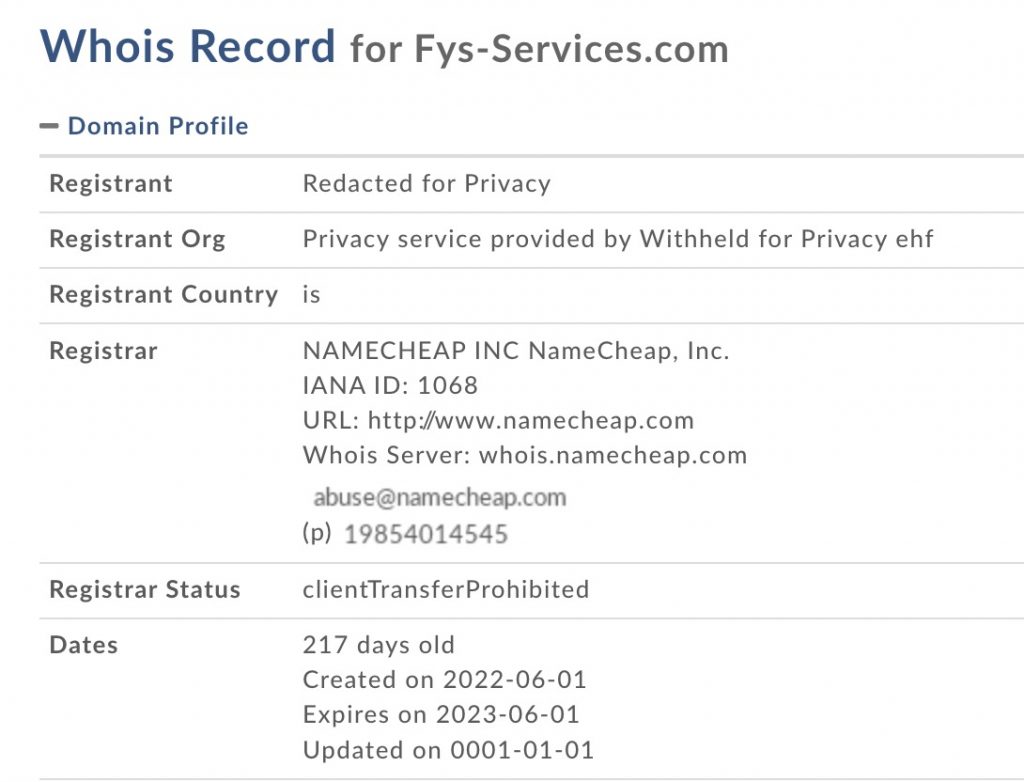Click the Expires on 2023-06-01 date
Viewport: 1024px width, 782px height.
pyautogui.click(x=440, y=715)
